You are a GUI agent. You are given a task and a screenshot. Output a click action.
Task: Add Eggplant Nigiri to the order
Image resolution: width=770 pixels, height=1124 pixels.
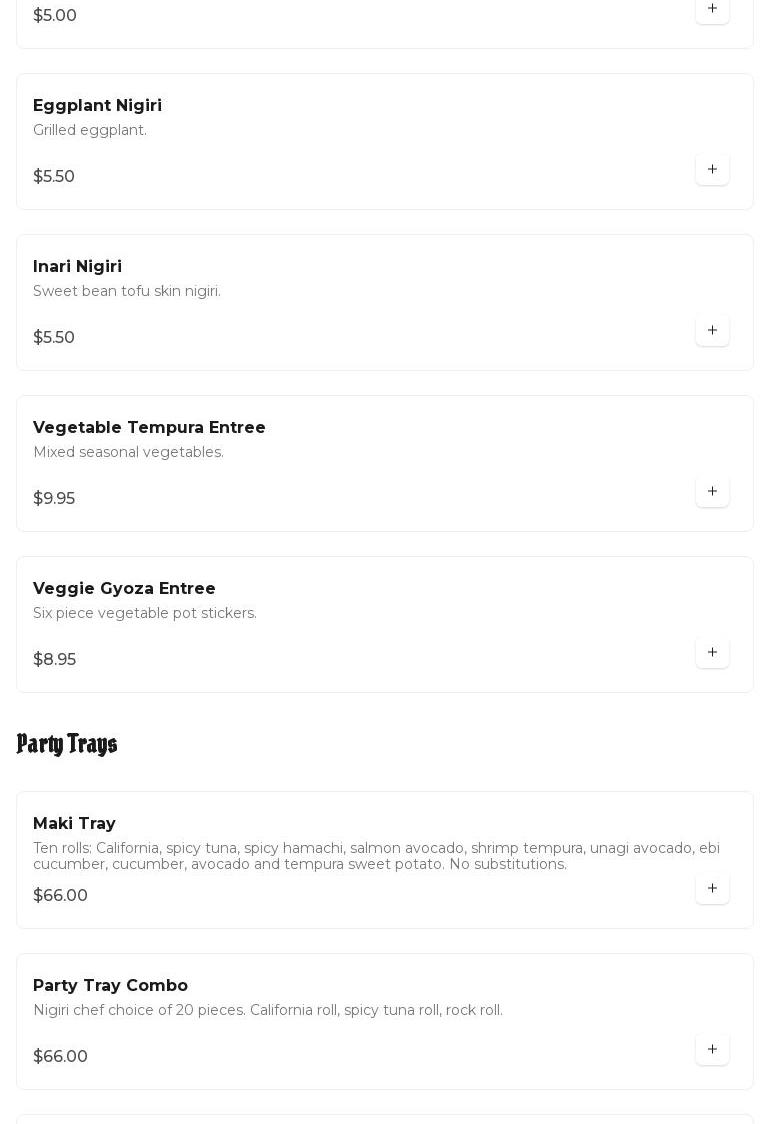712,170
